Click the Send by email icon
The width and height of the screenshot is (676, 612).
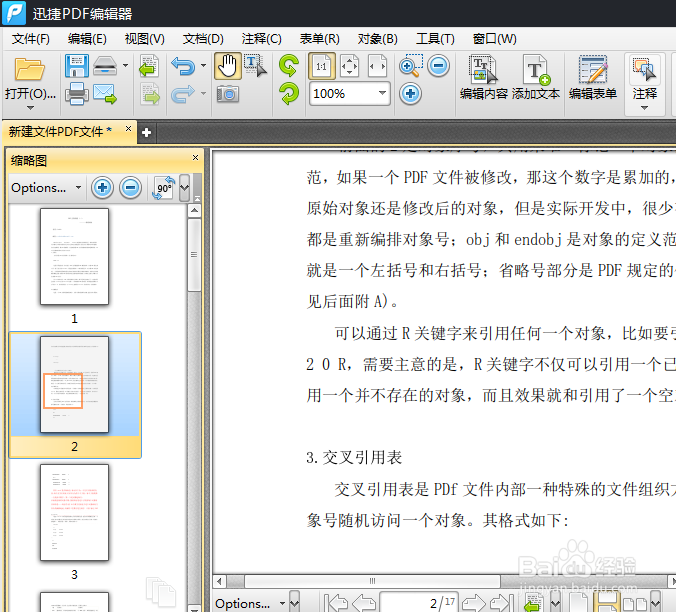point(105,94)
